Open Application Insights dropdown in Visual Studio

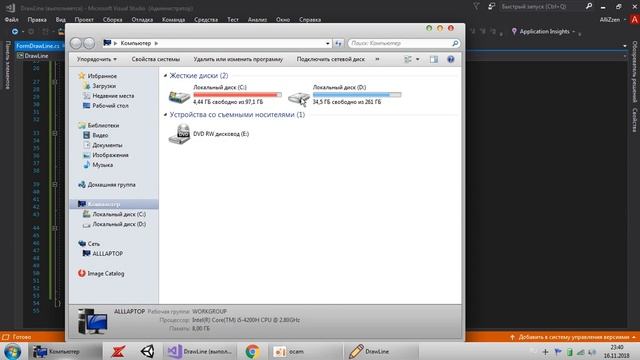pos(544,31)
